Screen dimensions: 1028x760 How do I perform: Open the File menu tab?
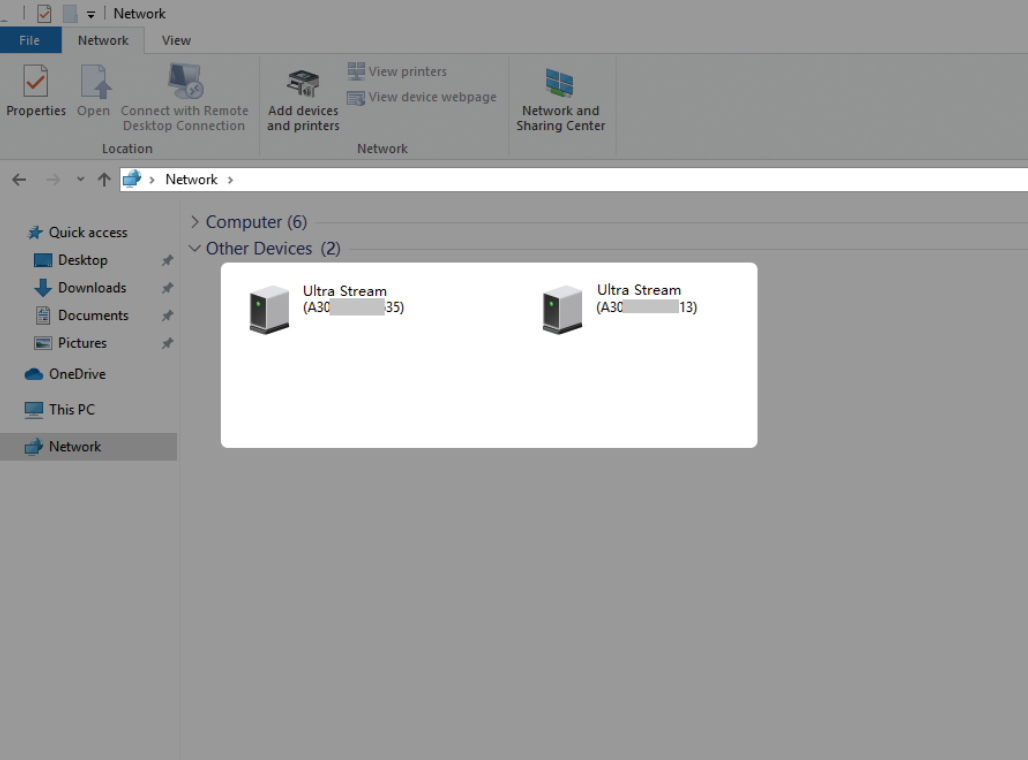pyautogui.click(x=30, y=40)
